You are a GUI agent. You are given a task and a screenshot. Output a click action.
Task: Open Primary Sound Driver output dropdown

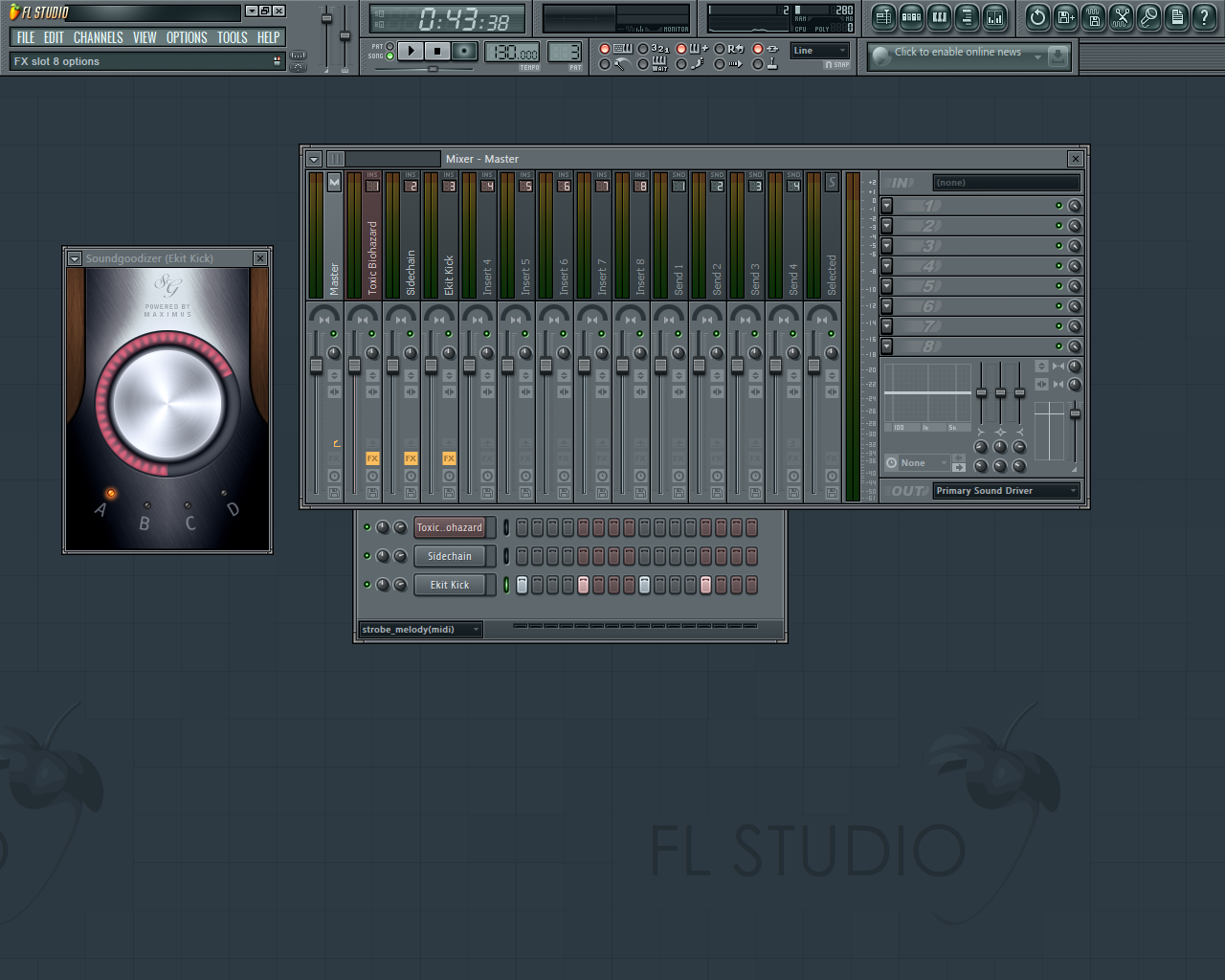pos(1007,491)
